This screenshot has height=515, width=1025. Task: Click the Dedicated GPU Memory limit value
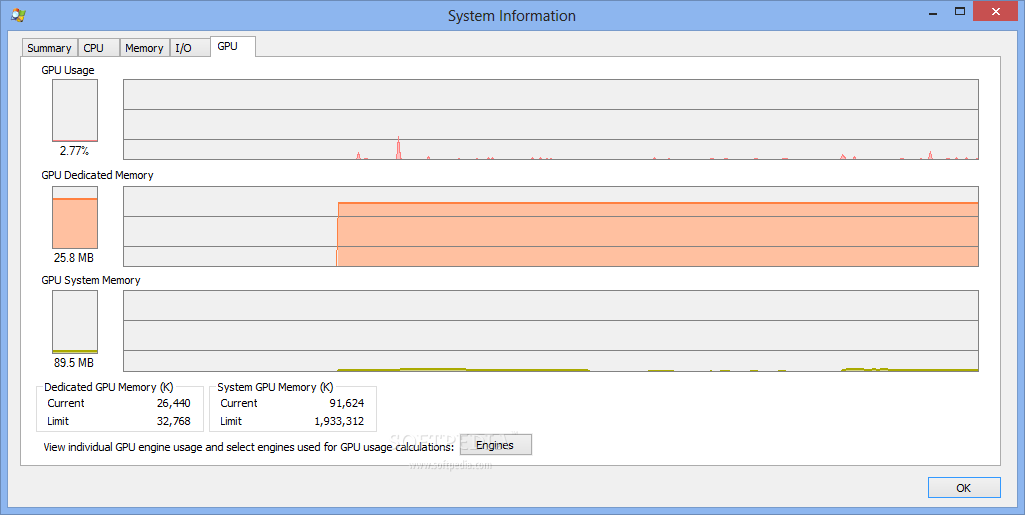pyautogui.click(x=173, y=421)
